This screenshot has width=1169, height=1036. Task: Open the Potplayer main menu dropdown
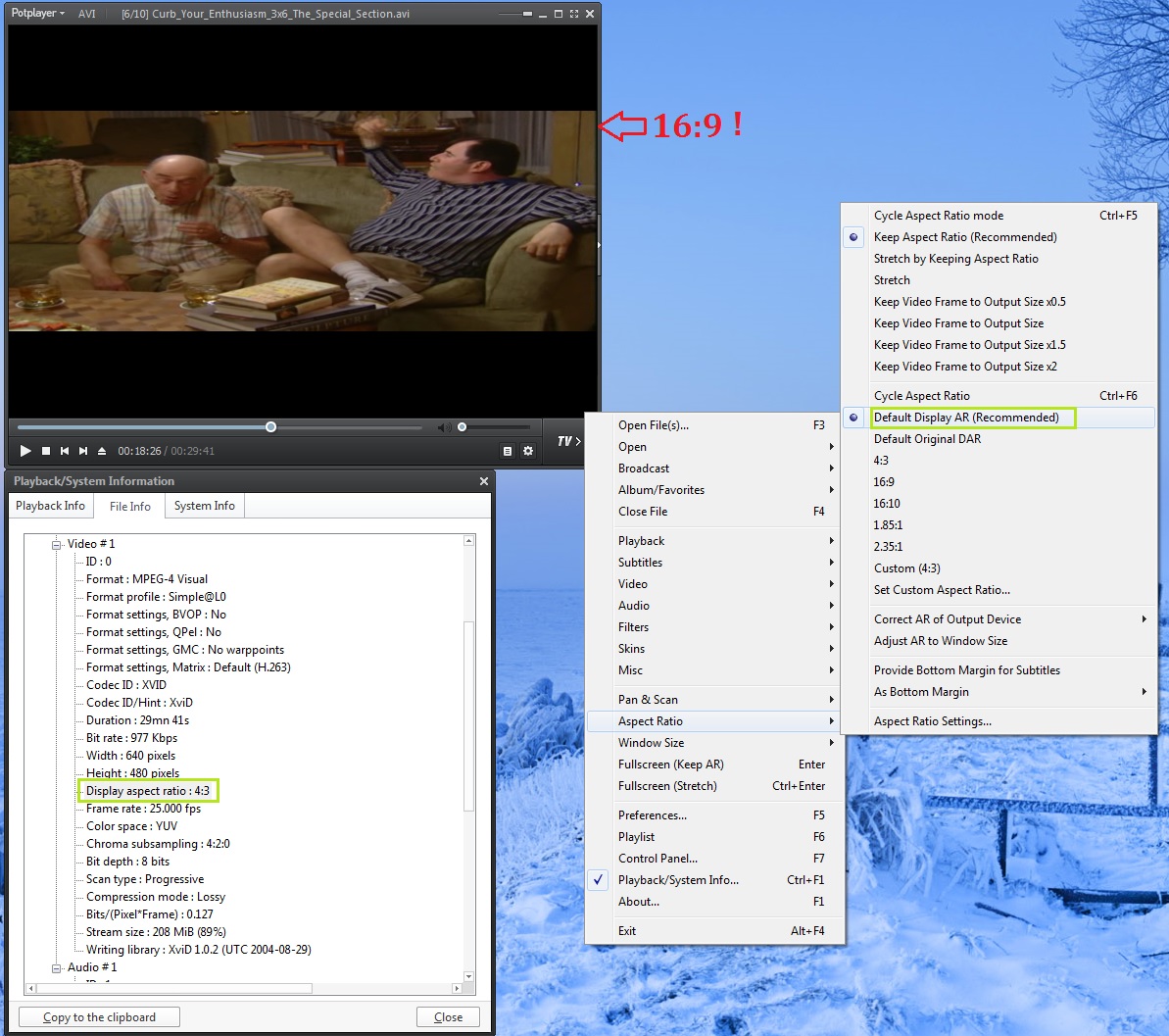point(38,13)
